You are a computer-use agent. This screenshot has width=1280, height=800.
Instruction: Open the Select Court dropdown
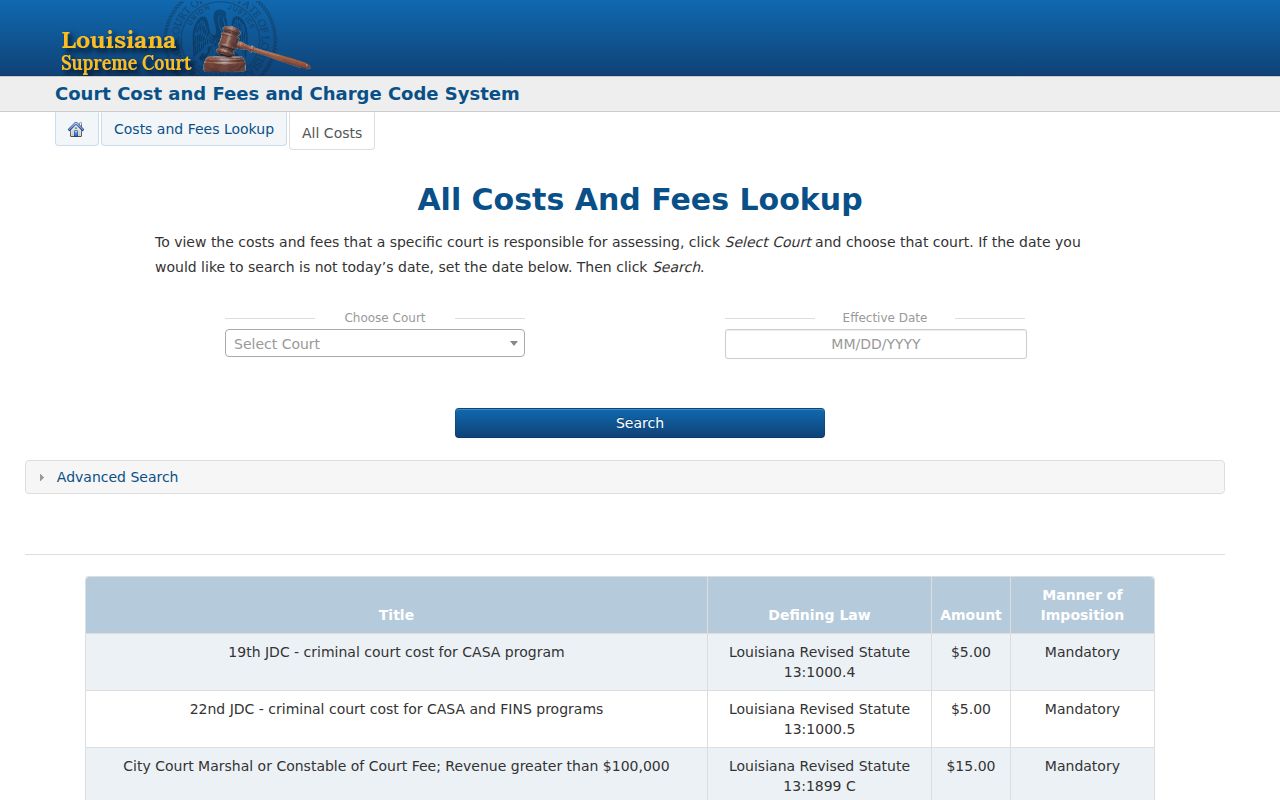click(x=375, y=343)
